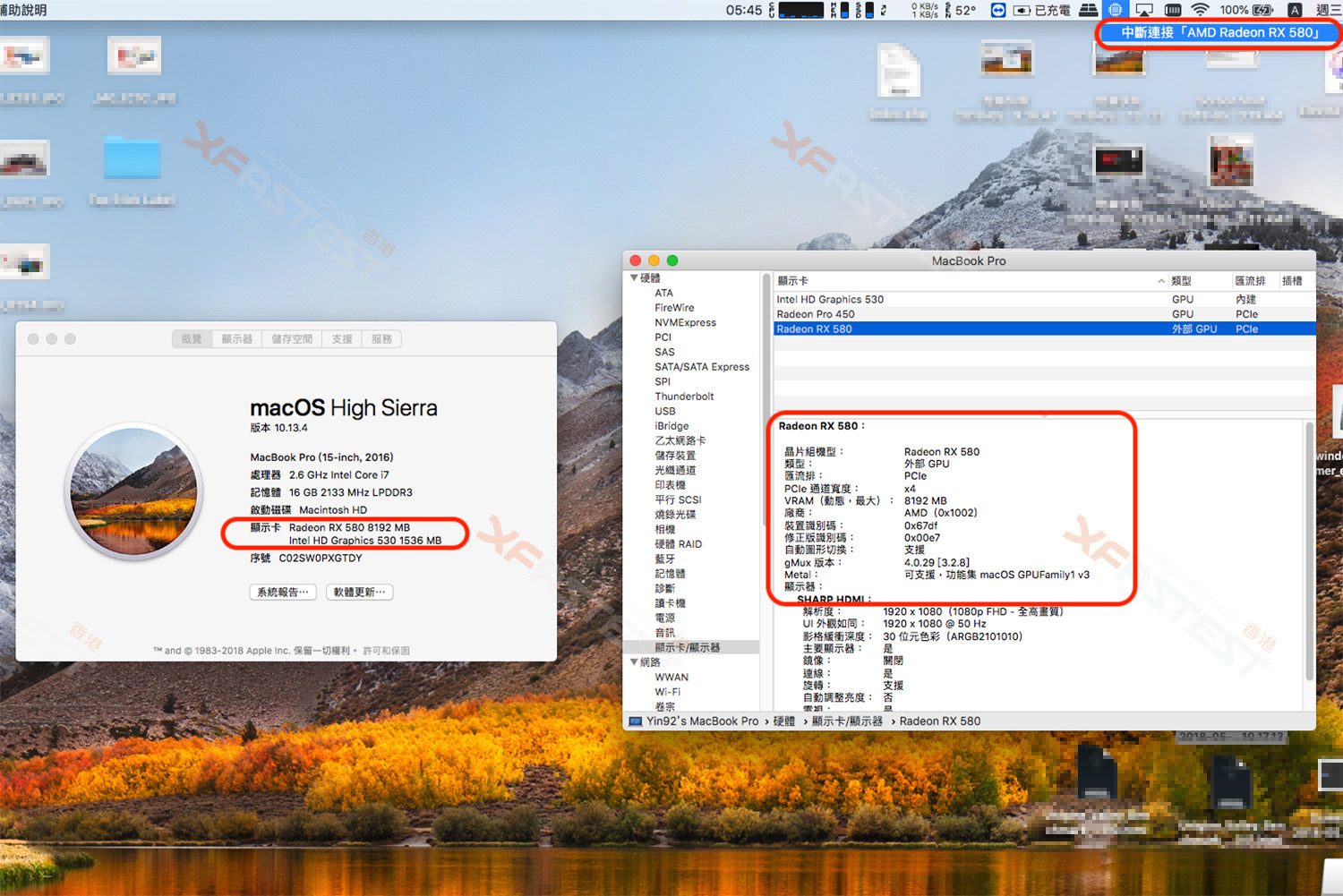Click the 100% battery indicator
This screenshot has width=1343, height=896.
1246,10
